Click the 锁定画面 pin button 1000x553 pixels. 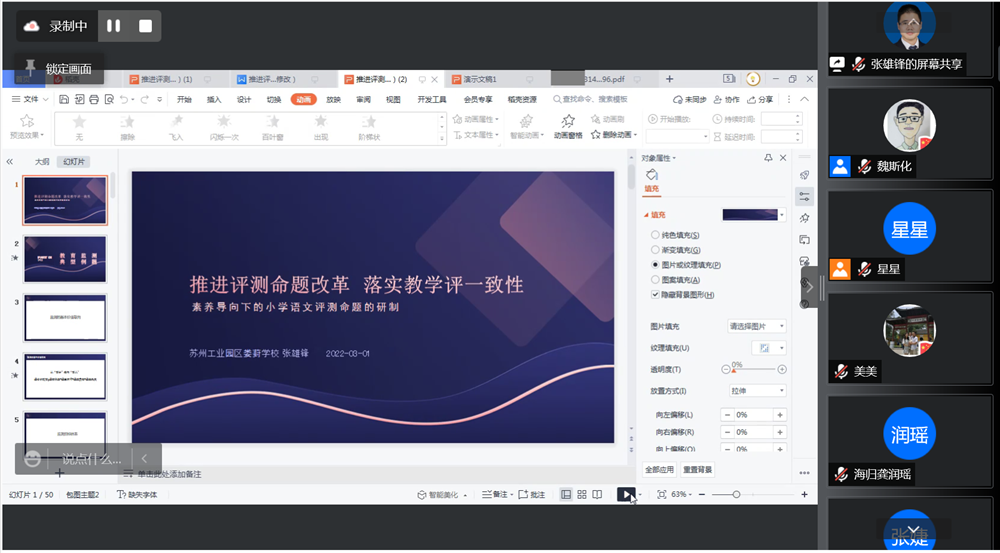click(x=59, y=68)
